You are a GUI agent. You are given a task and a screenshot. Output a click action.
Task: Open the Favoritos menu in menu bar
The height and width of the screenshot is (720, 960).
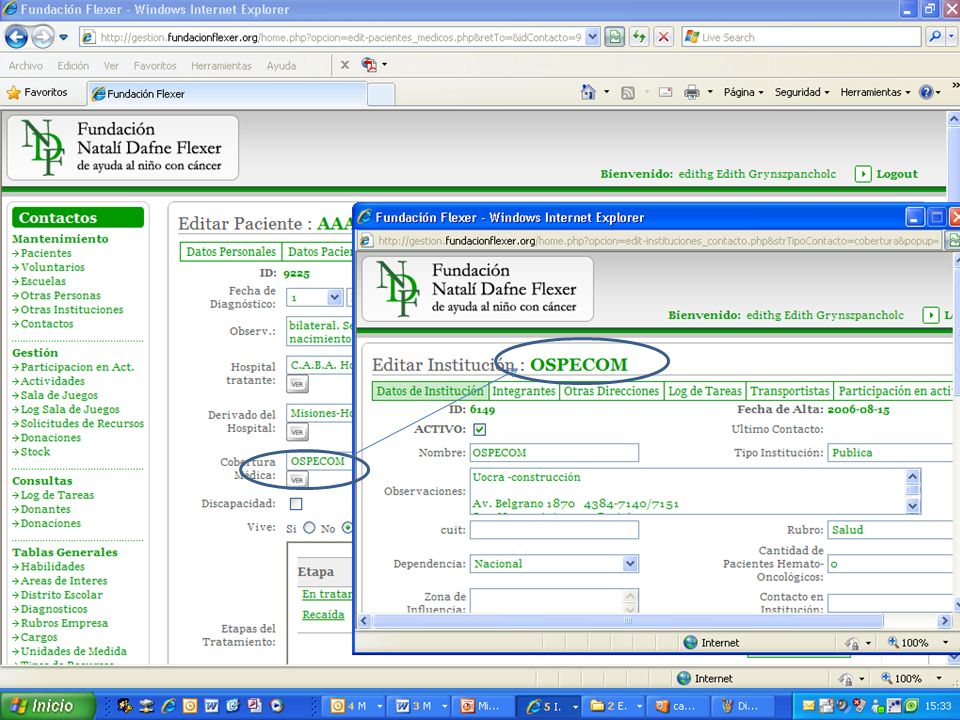click(155, 66)
